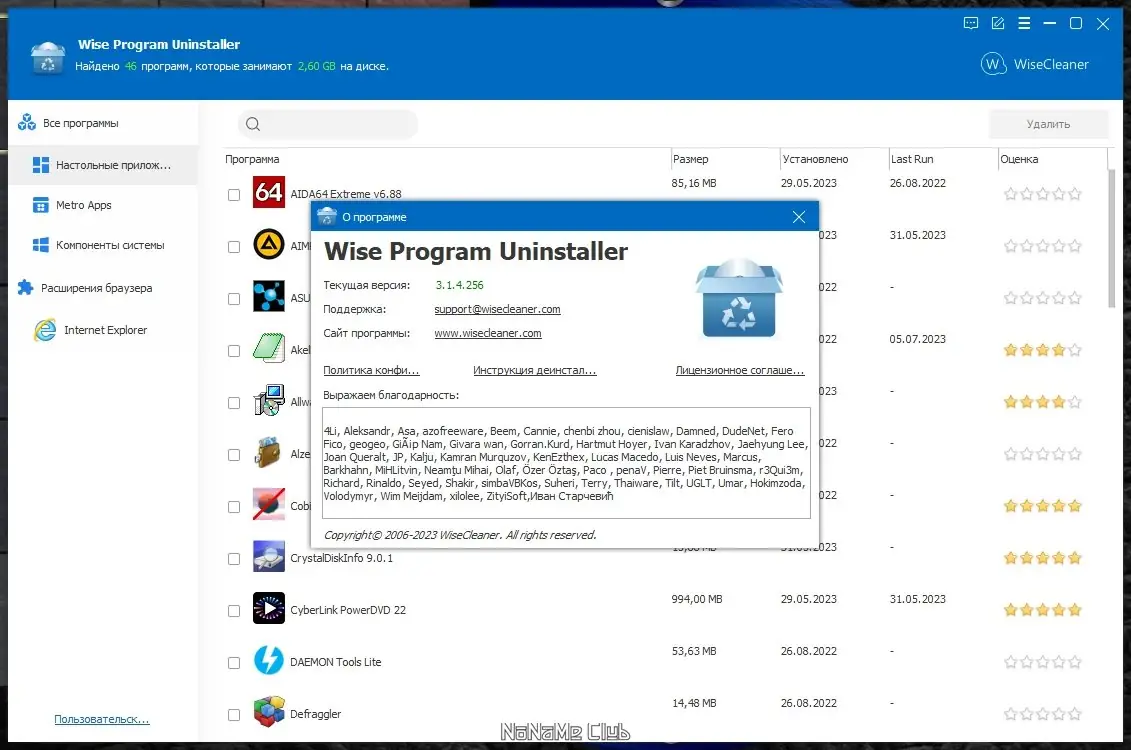Image resolution: width=1131 pixels, height=750 pixels.
Task: Click the CyberLink PowerDVD 22 icon
Action: (268, 608)
